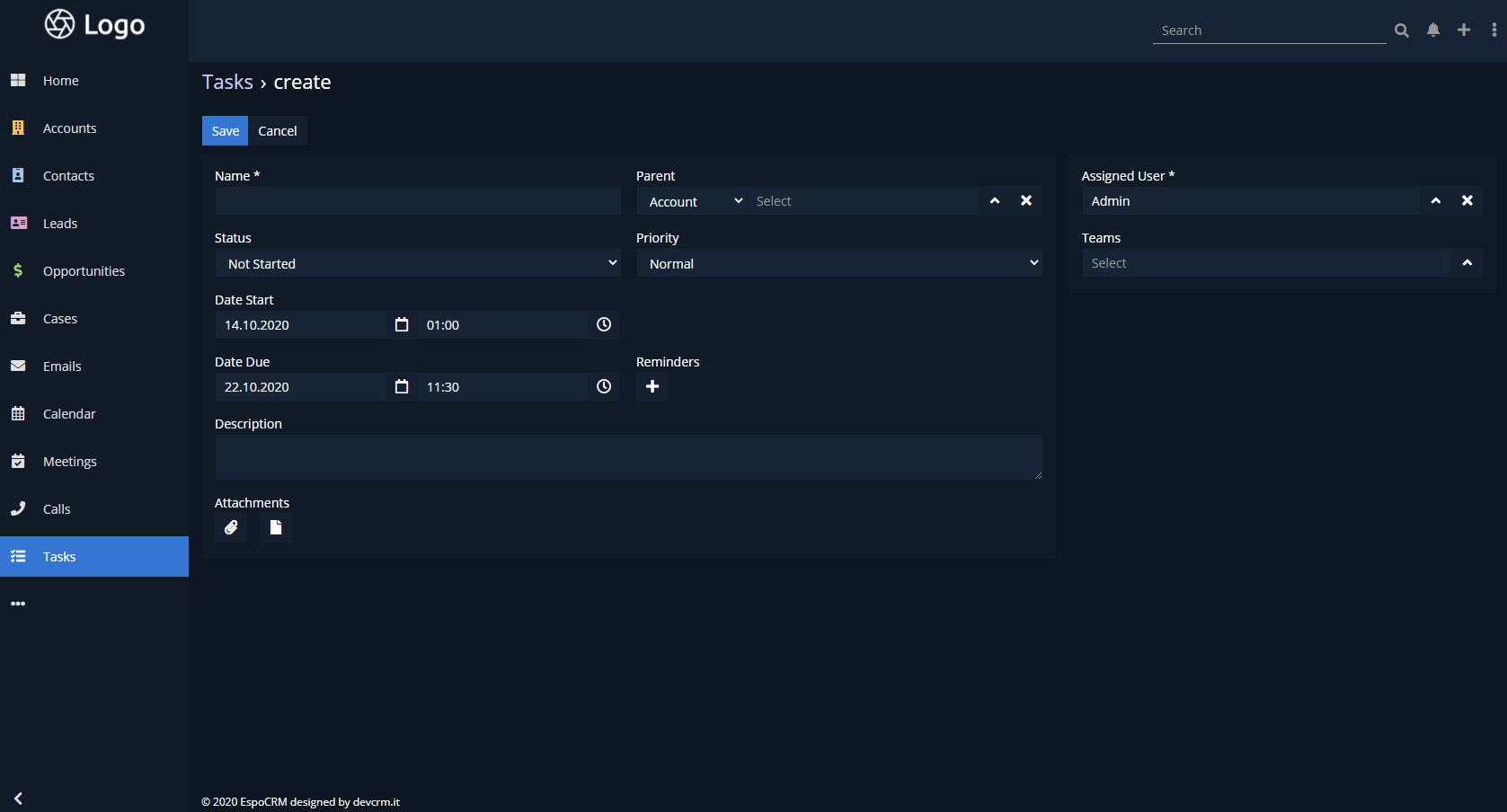
Task: Click start time field 01:00
Action: click(503, 325)
